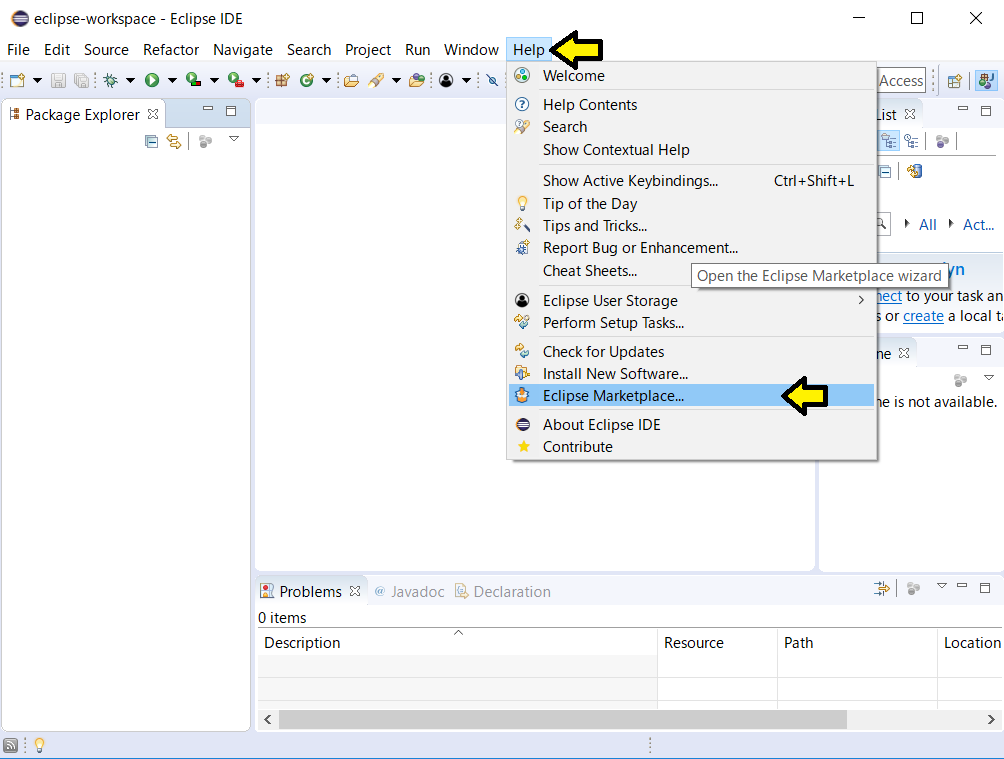Click the Synchronize Changed icon in Task List
Image resolution: width=1004 pixels, height=759 pixels.
(914, 171)
